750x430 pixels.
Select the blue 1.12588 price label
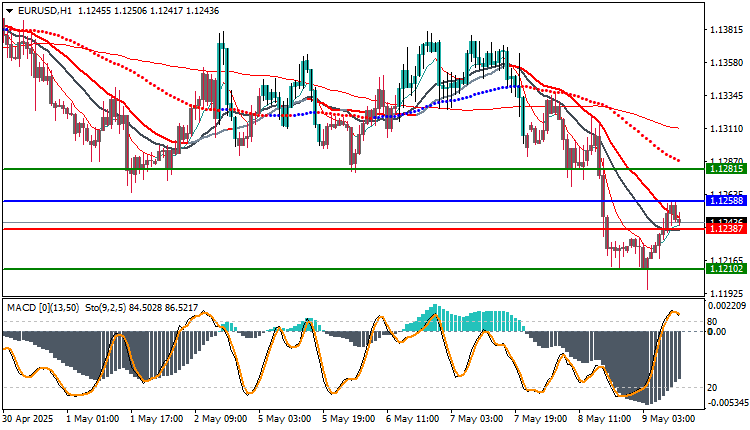click(726, 201)
